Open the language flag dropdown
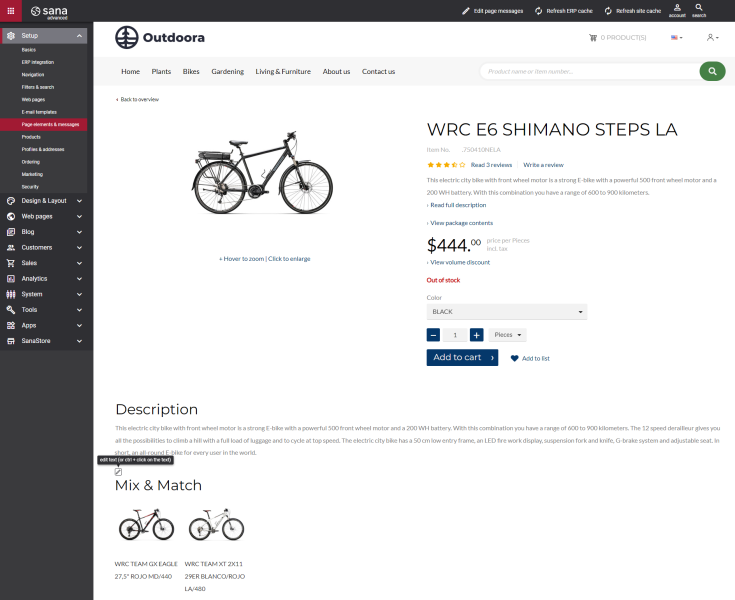 (677, 38)
